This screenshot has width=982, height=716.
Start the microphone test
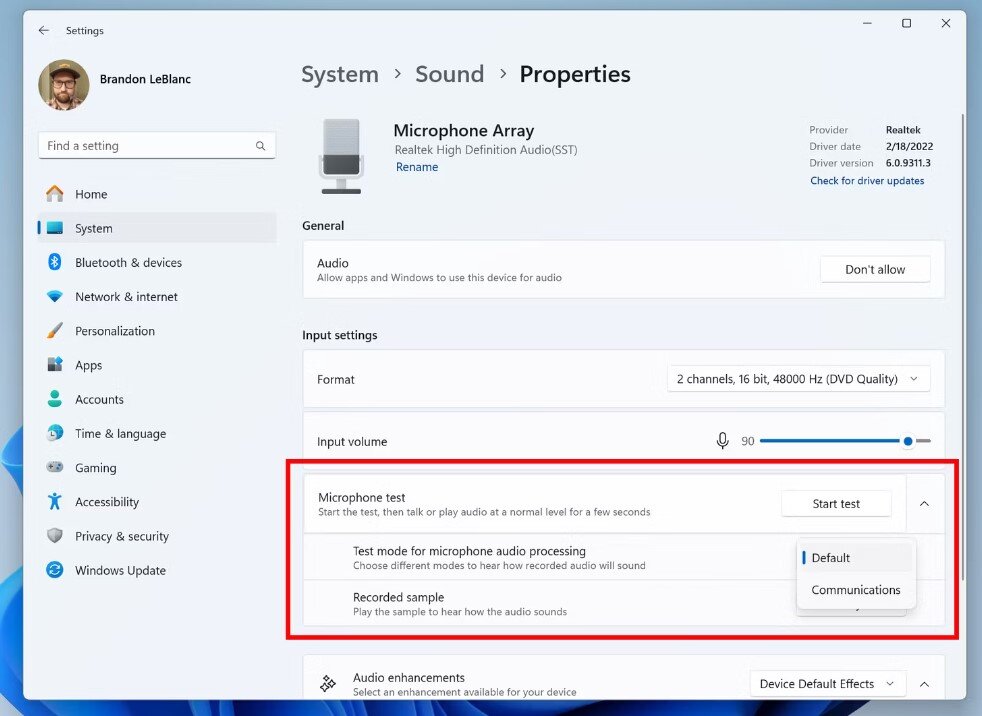click(836, 503)
